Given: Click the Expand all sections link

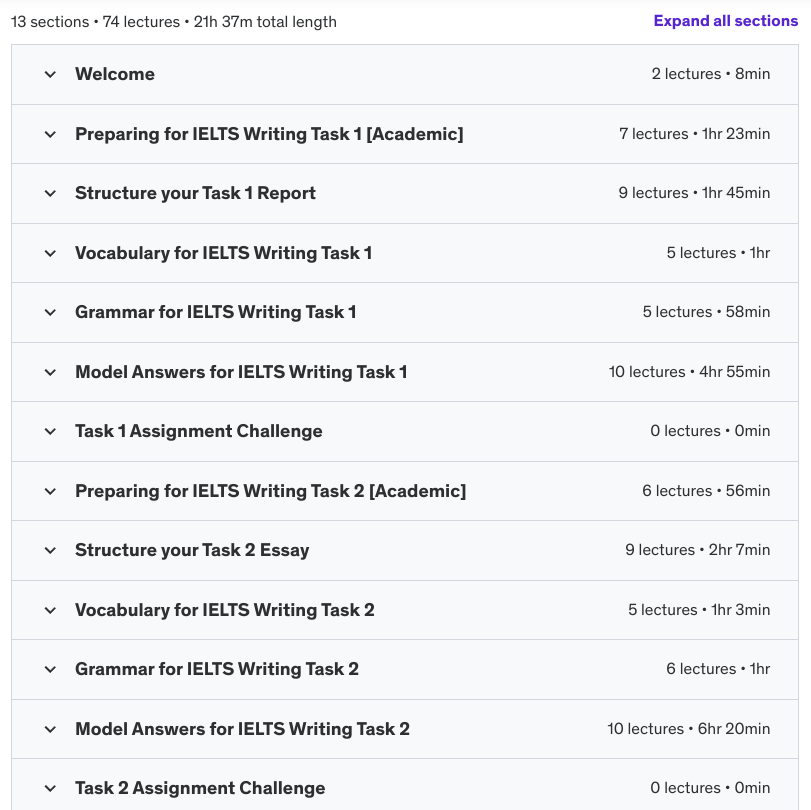Looking at the screenshot, I should pos(725,21).
